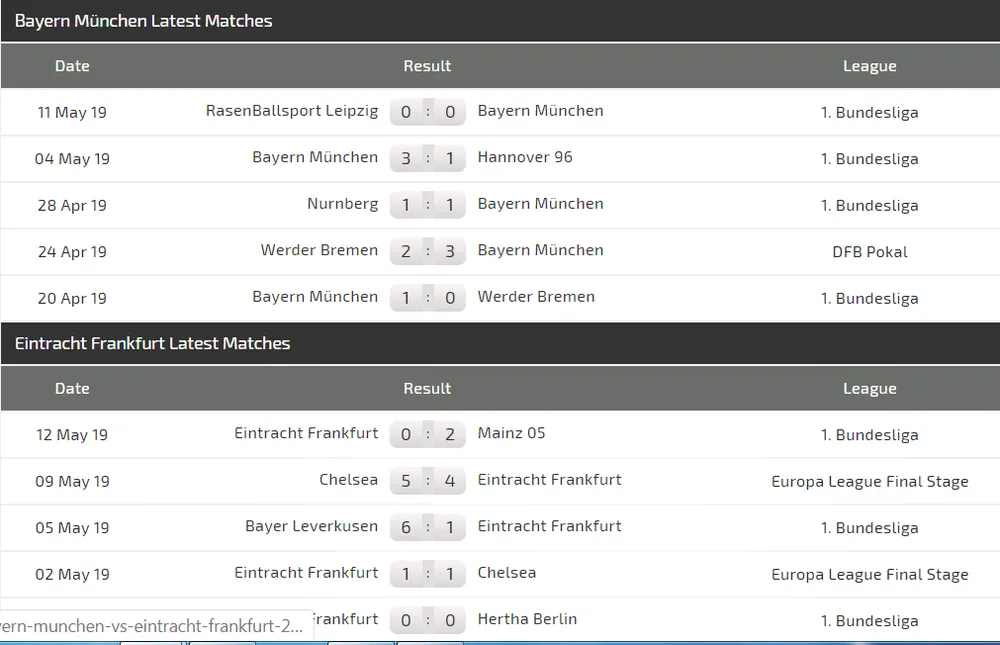Click the Result column header
Viewport: 1000px width, 645px height.
tap(427, 66)
